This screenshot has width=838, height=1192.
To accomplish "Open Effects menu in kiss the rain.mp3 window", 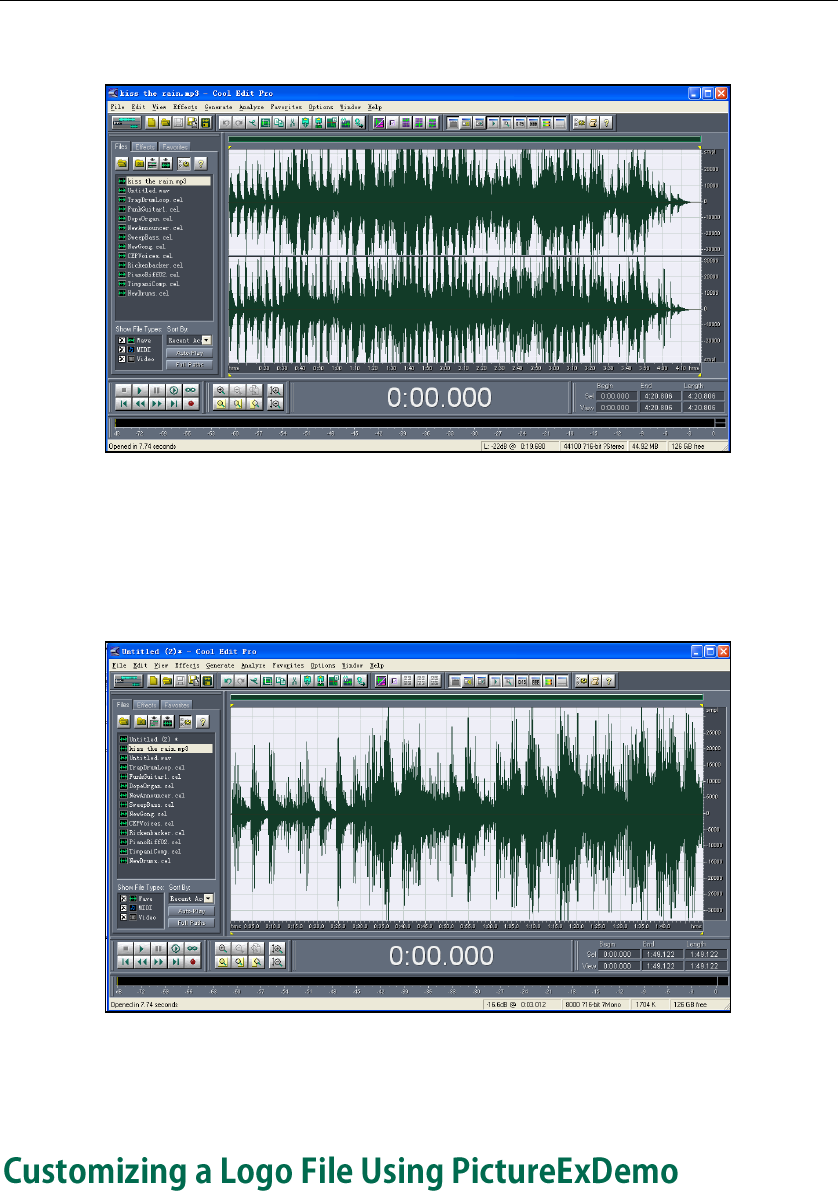I will 185,107.
